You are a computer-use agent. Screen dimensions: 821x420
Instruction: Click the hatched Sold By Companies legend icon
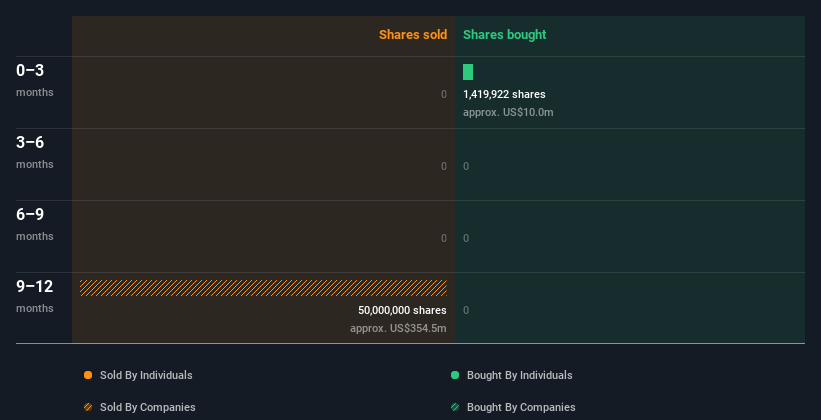(x=88, y=407)
